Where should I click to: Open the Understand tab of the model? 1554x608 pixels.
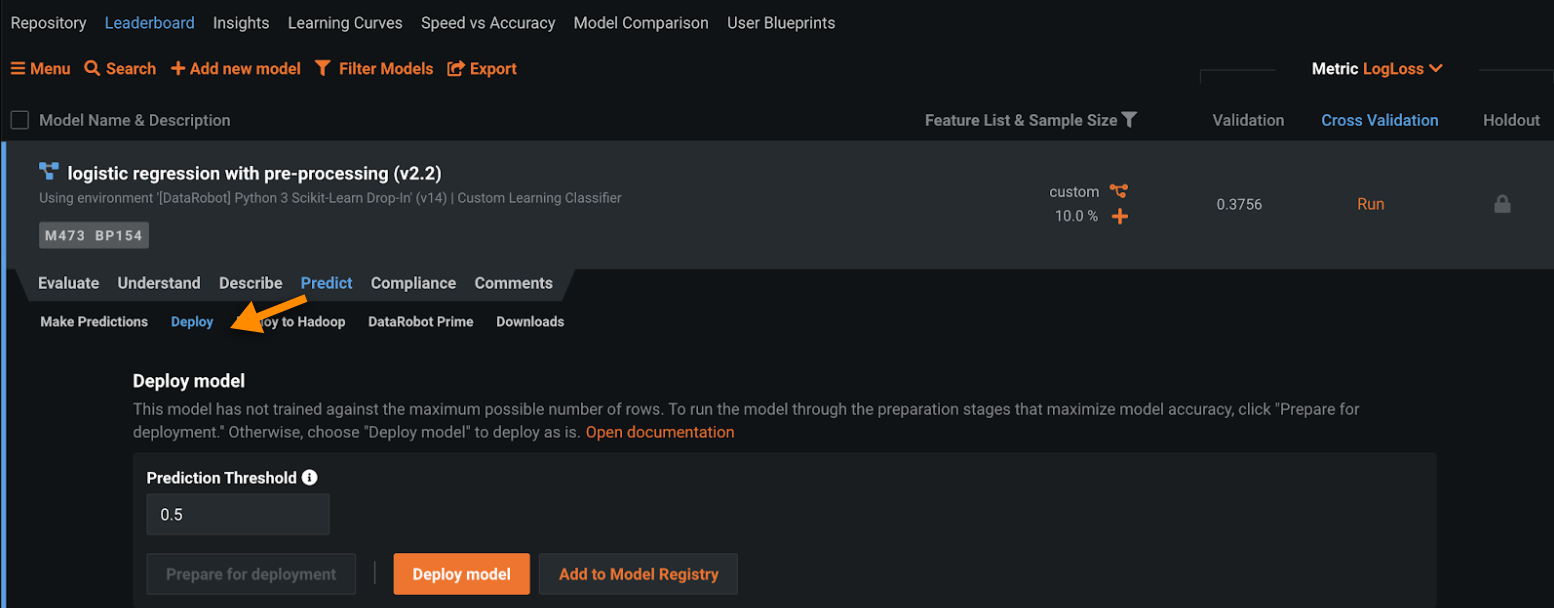[159, 283]
